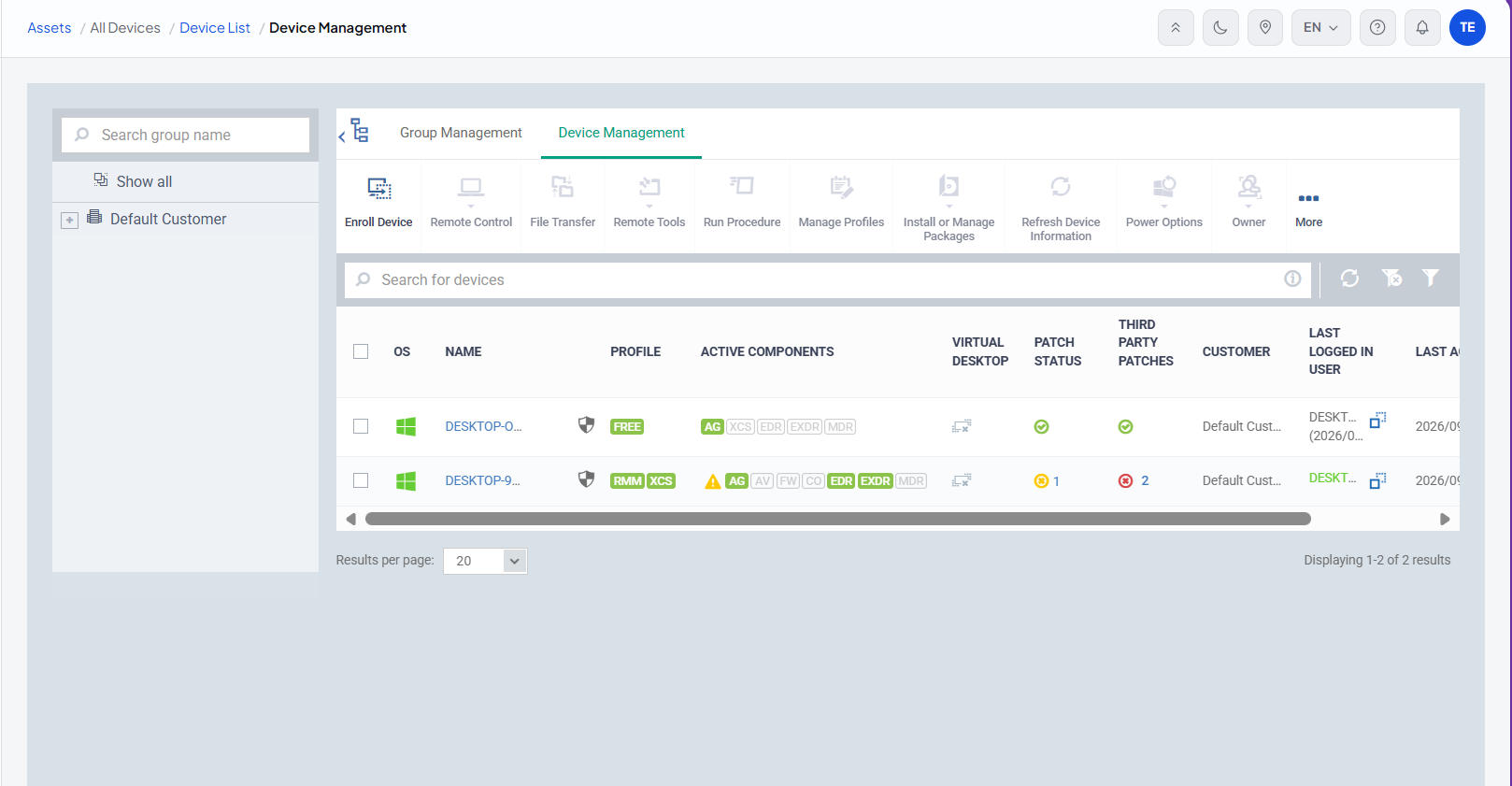Check the DESKTOP-O... device row
The image size is (1512, 786).
coord(361,426)
